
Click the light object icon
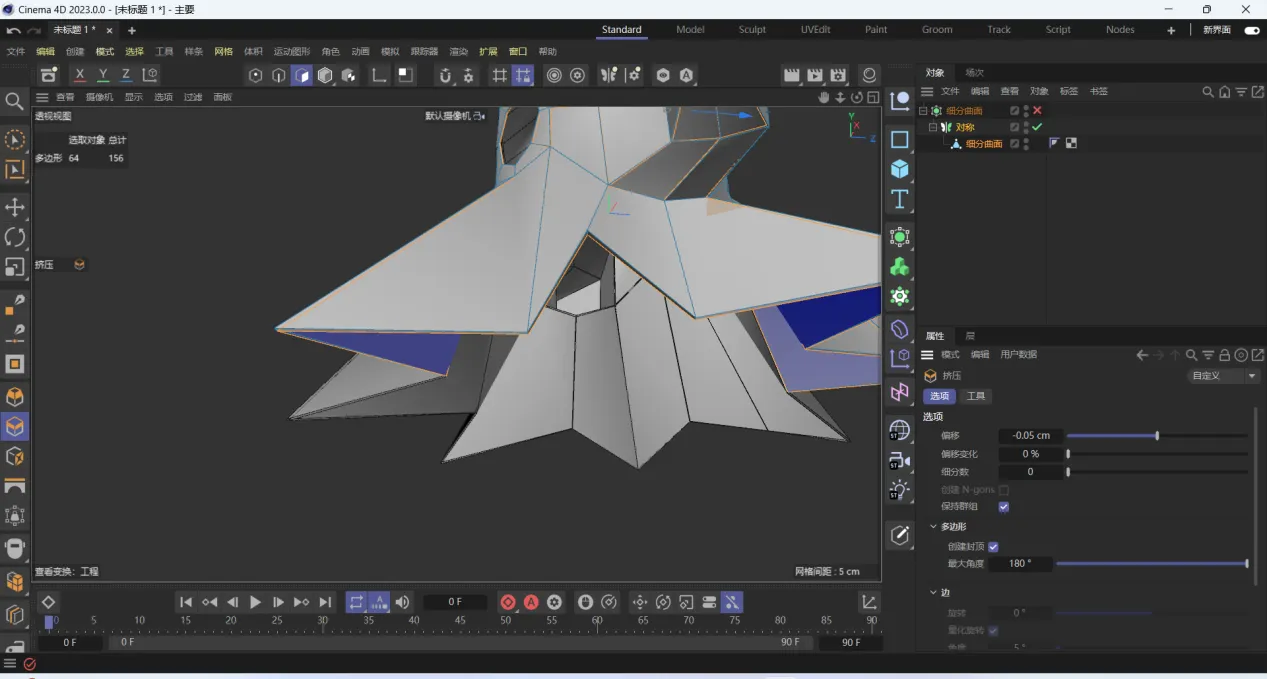[x=900, y=490]
